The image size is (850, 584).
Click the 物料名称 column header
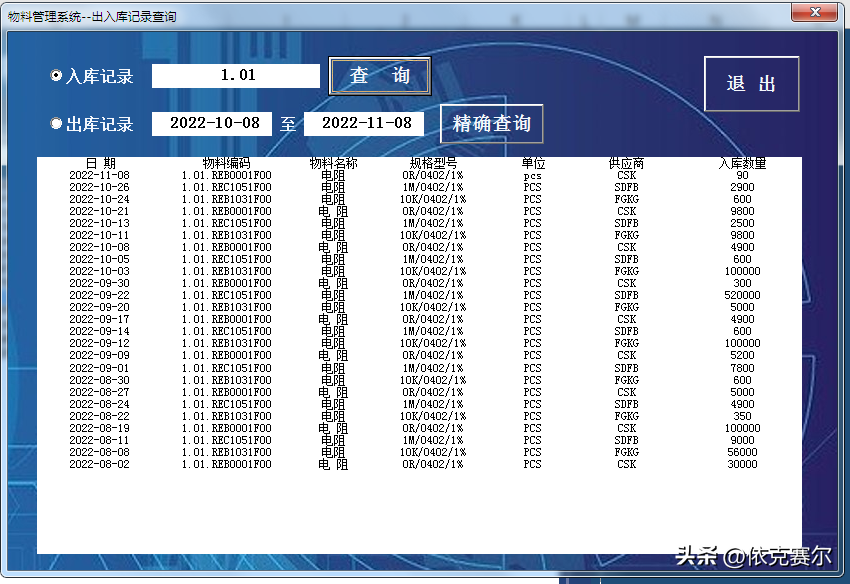333,163
